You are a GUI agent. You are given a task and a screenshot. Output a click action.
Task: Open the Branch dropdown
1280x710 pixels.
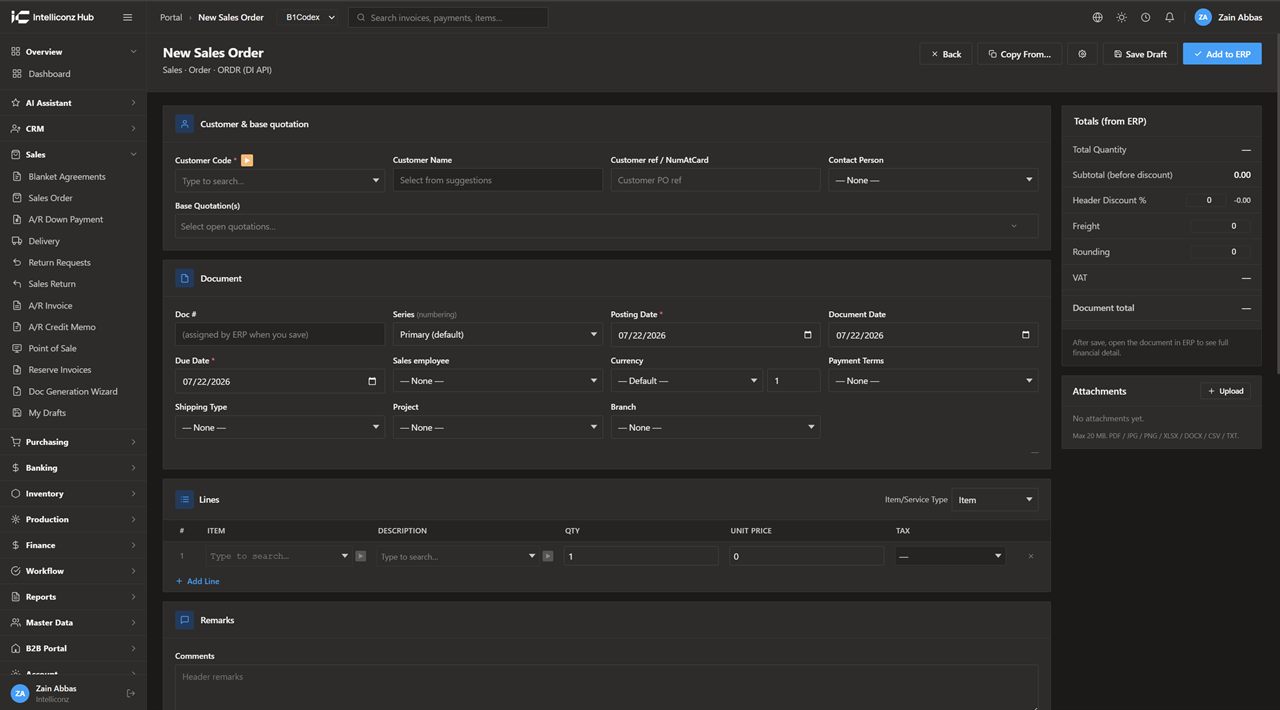pyautogui.click(x=715, y=427)
